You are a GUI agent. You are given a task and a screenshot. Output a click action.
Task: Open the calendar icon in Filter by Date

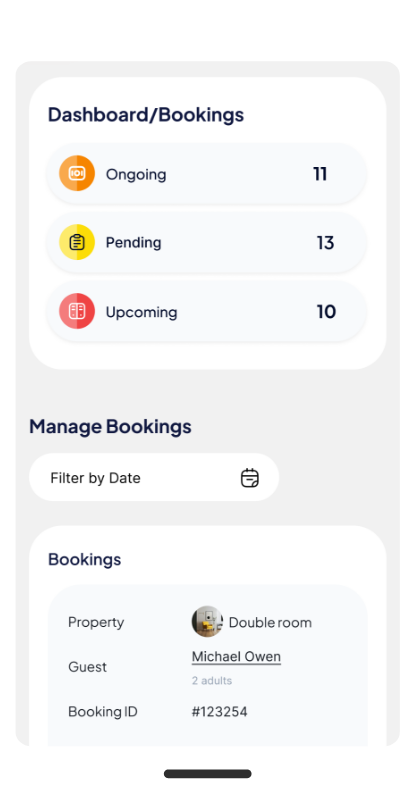[x=250, y=478]
